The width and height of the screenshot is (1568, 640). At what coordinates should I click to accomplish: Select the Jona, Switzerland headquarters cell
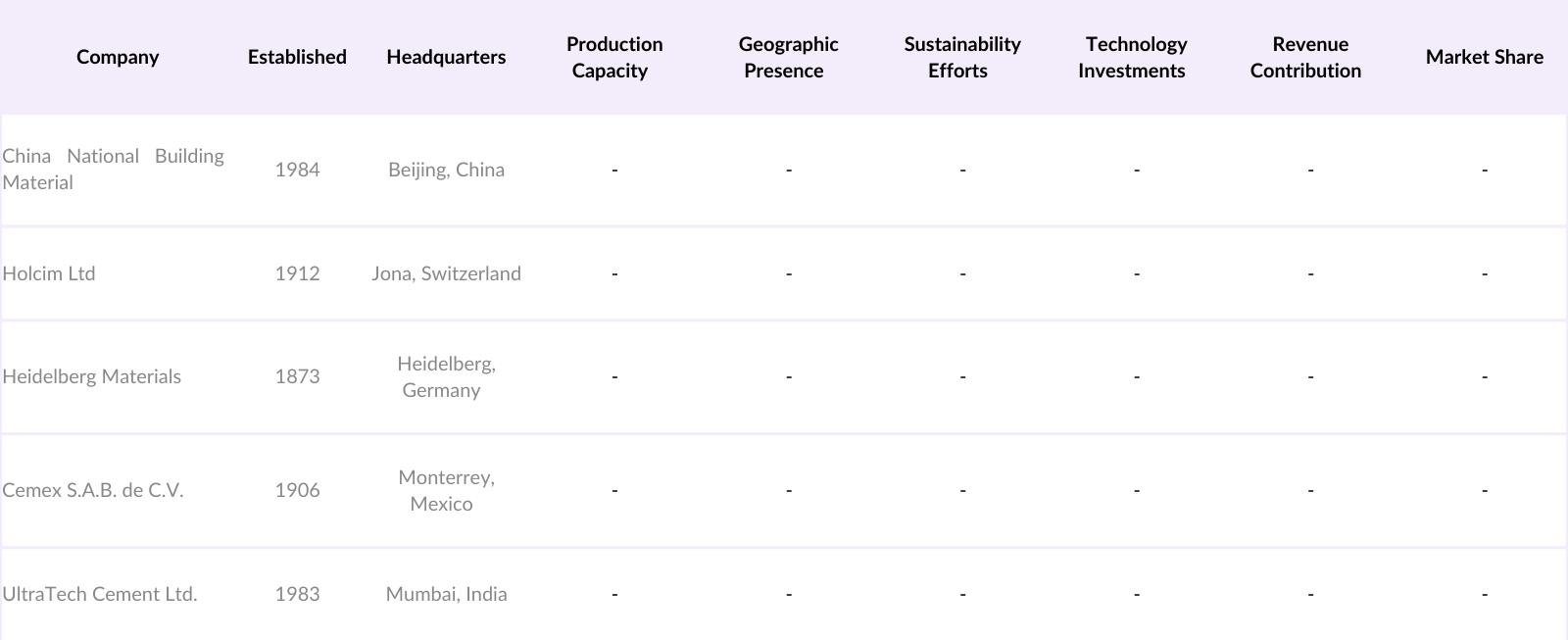(x=446, y=273)
